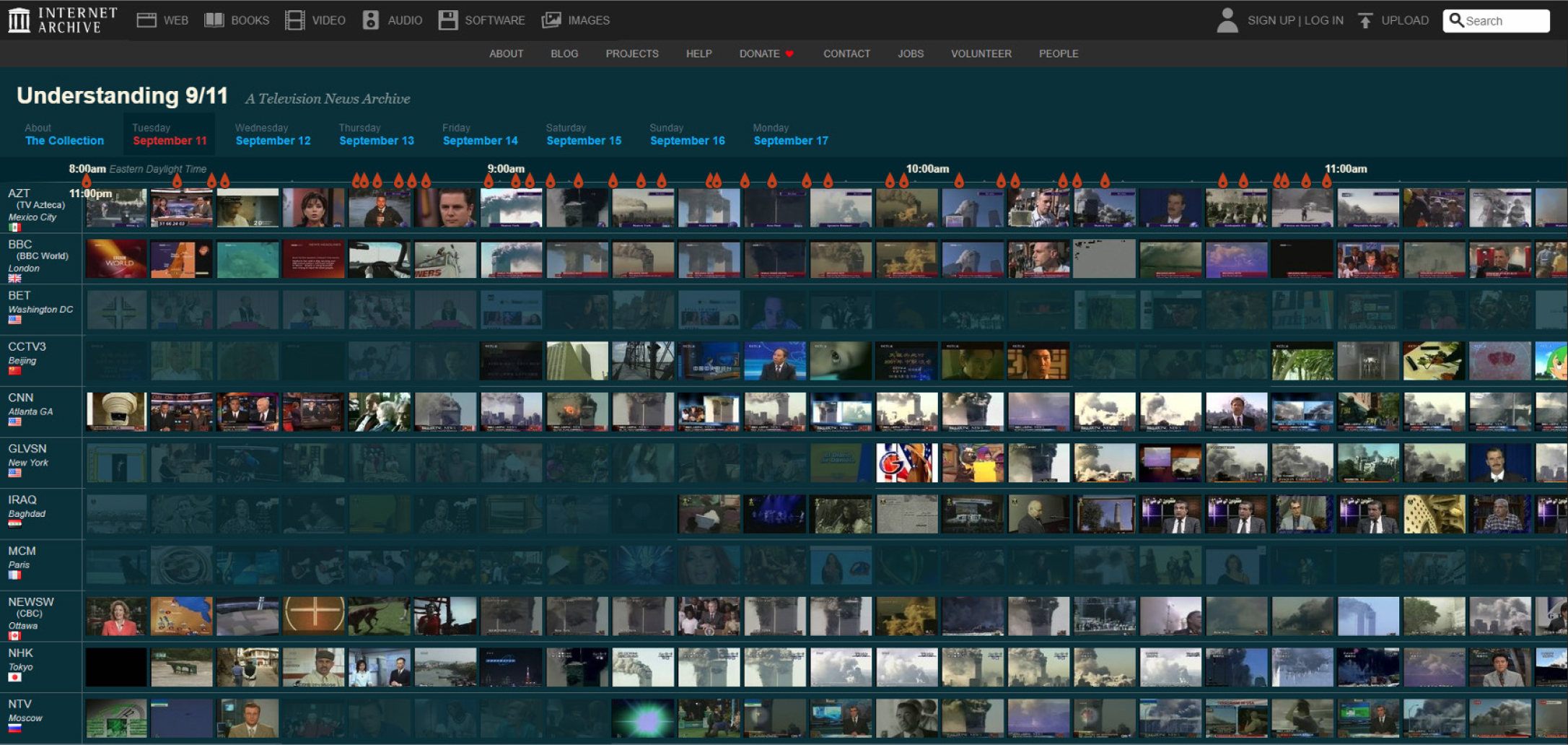Click the 10:00am time label
The height and width of the screenshot is (745, 1568).
coord(927,169)
